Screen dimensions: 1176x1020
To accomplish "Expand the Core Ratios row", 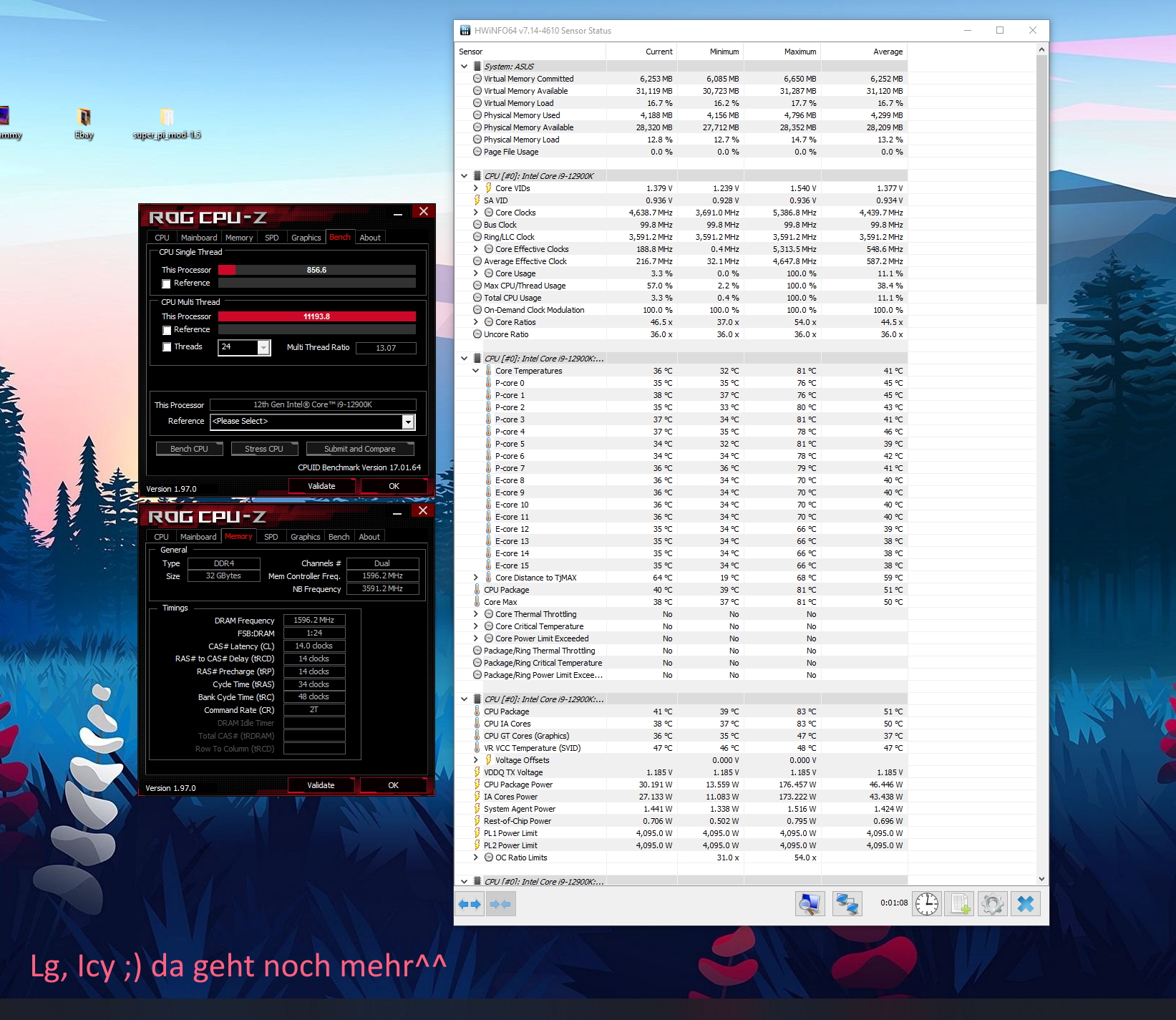I will (476, 322).
